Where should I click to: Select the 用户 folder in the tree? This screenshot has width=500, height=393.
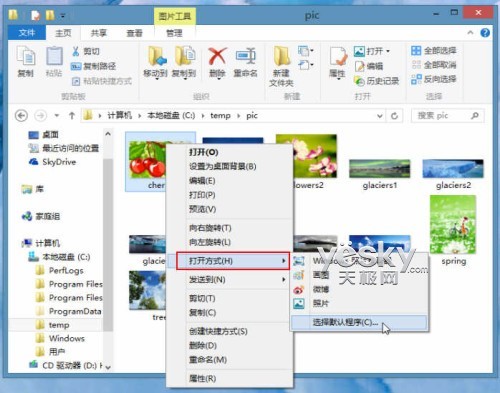pyautogui.click(x=50, y=352)
